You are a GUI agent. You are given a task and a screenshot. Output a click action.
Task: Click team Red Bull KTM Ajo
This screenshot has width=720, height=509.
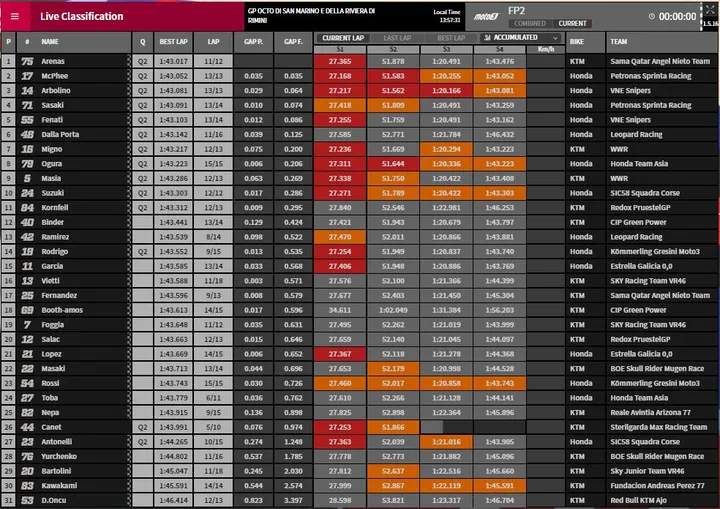[x=638, y=500]
